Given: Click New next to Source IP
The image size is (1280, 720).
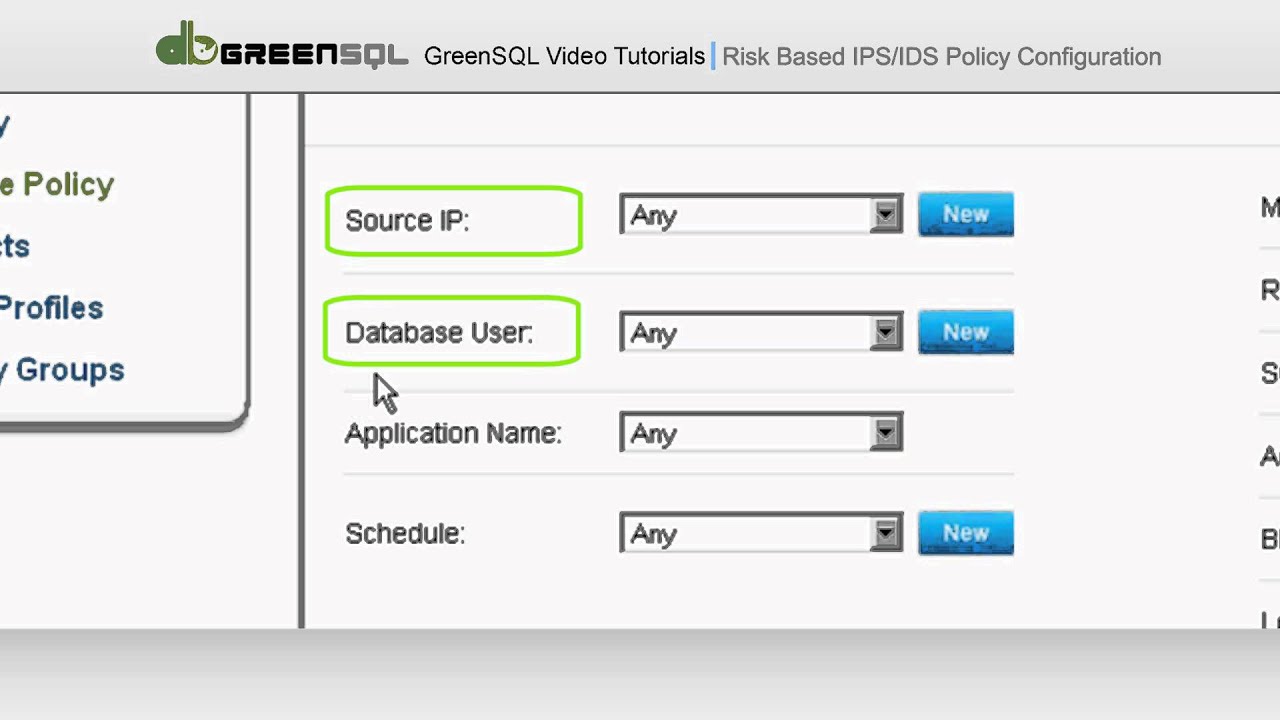Looking at the screenshot, I should [965, 215].
